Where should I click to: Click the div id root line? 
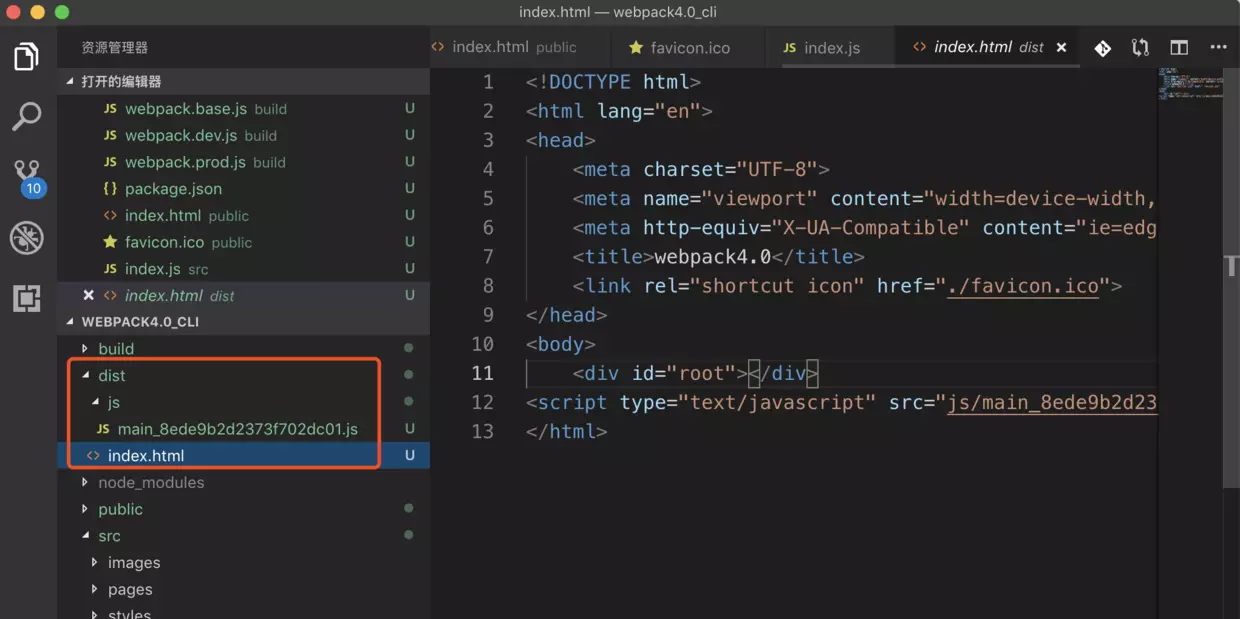[x=695, y=373]
